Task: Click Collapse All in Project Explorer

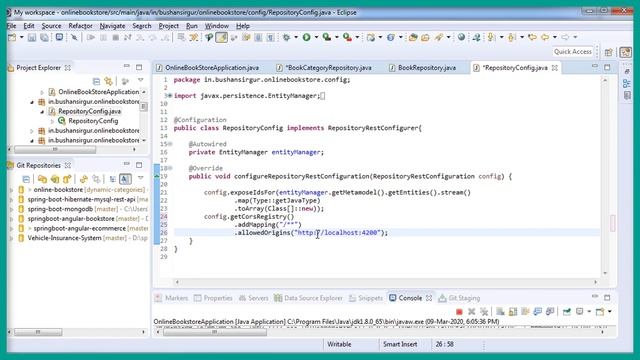Action: 96,81
